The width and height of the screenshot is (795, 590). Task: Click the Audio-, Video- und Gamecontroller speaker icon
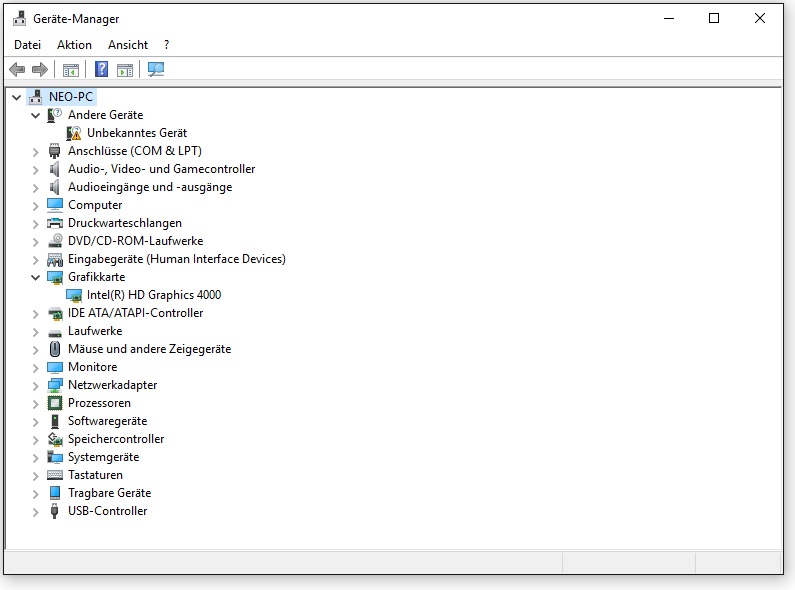[x=54, y=169]
